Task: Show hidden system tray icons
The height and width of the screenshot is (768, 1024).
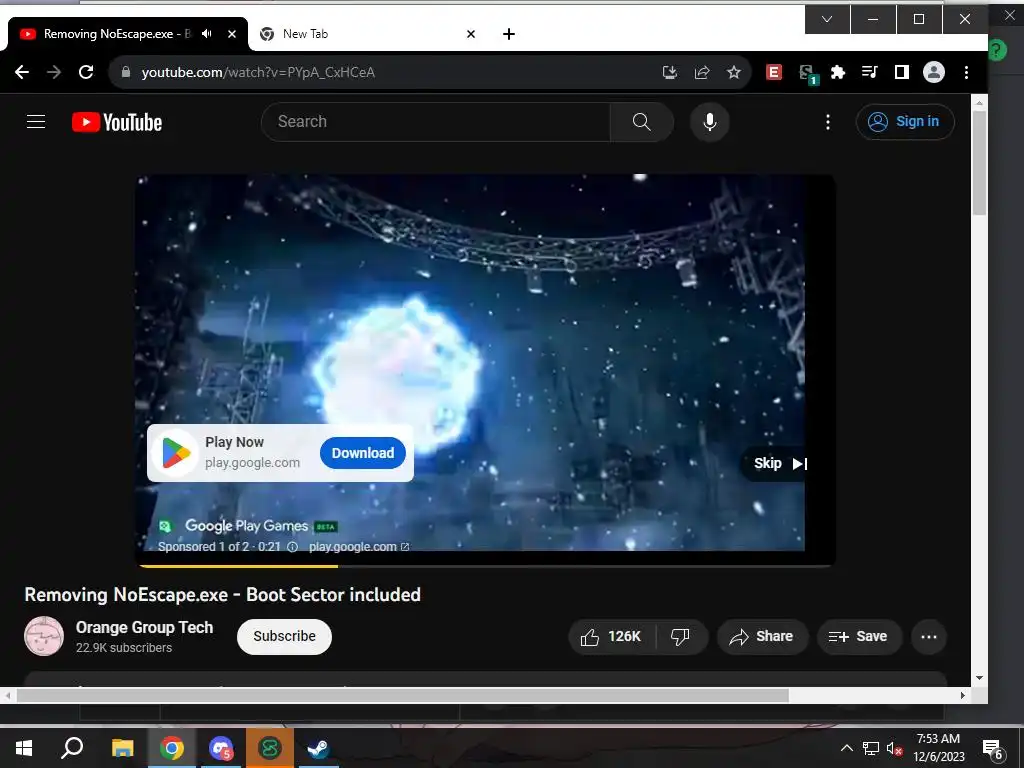Action: click(846, 748)
